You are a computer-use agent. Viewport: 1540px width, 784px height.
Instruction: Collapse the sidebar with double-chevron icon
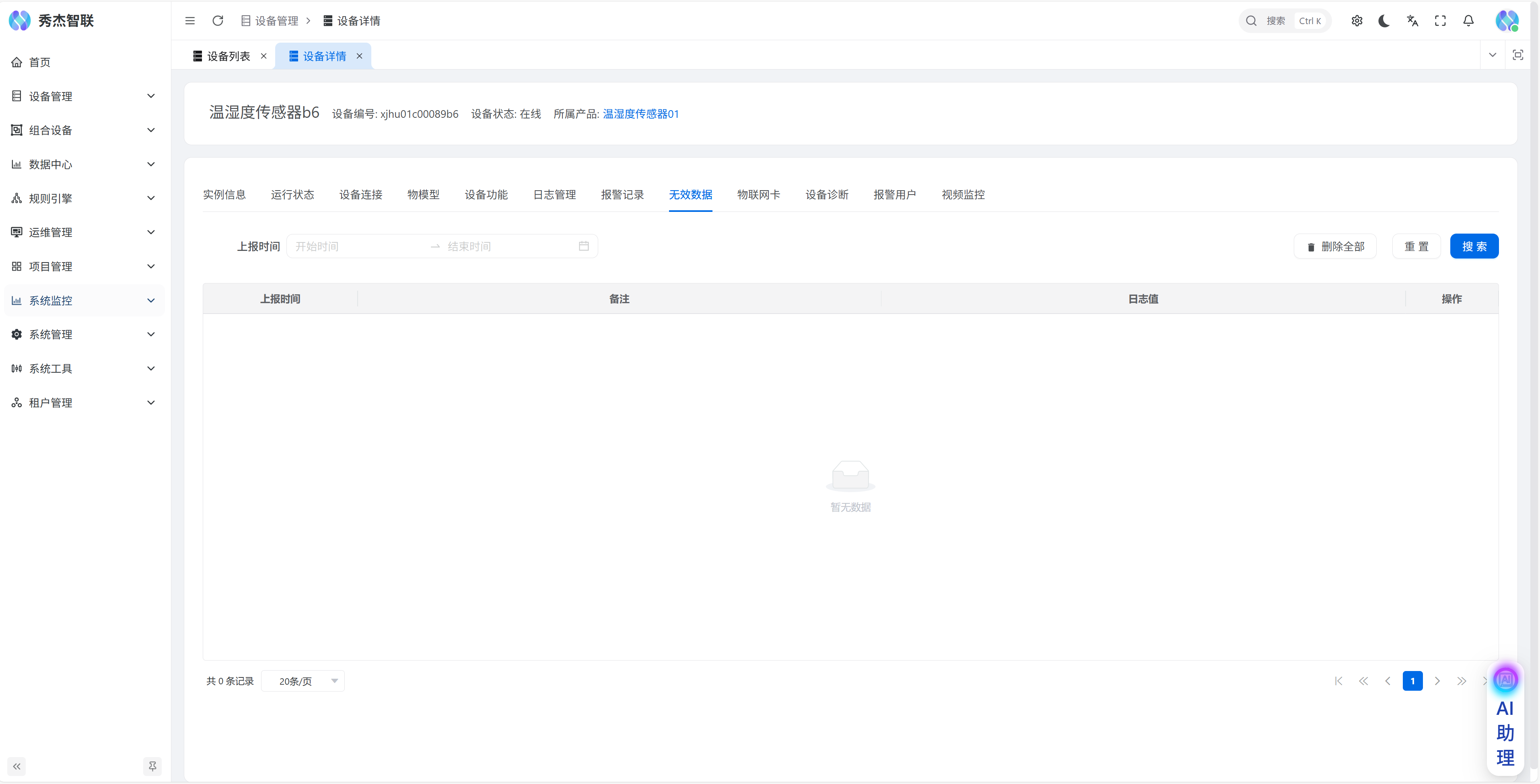17,766
